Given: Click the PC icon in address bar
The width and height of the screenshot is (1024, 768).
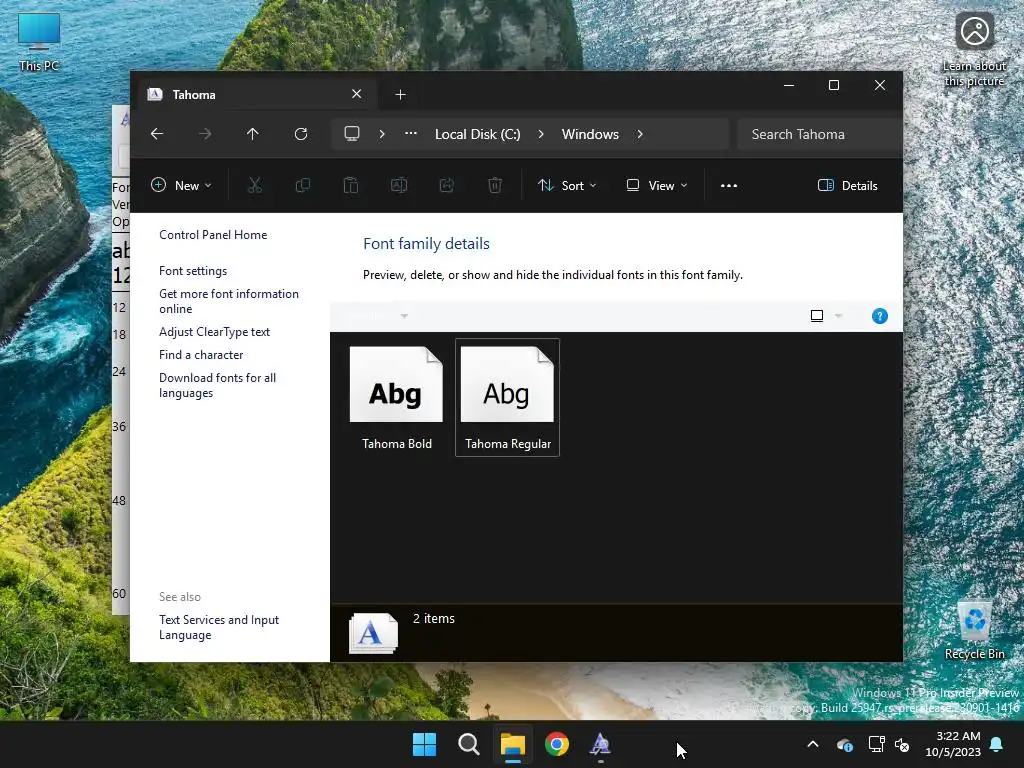Looking at the screenshot, I should pos(352,134).
